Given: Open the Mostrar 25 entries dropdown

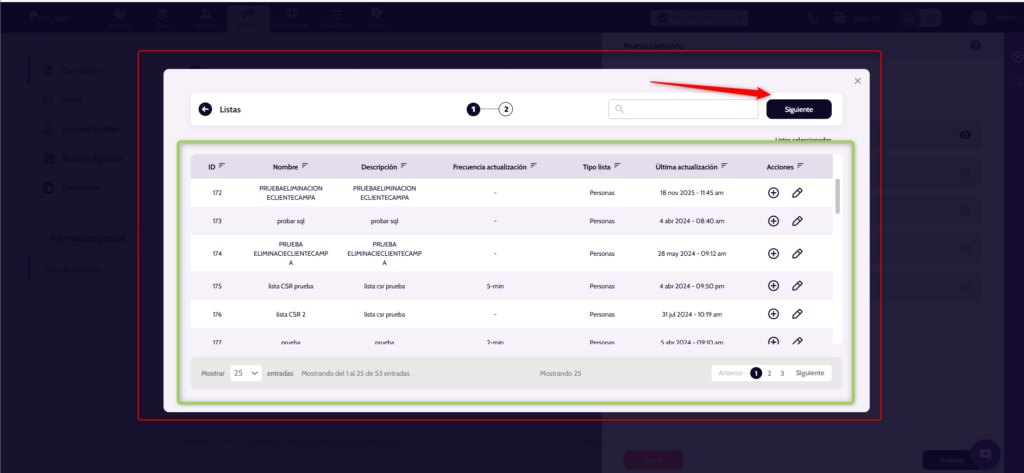Looking at the screenshot, I should pyautogui.click(x=245, y=373).
